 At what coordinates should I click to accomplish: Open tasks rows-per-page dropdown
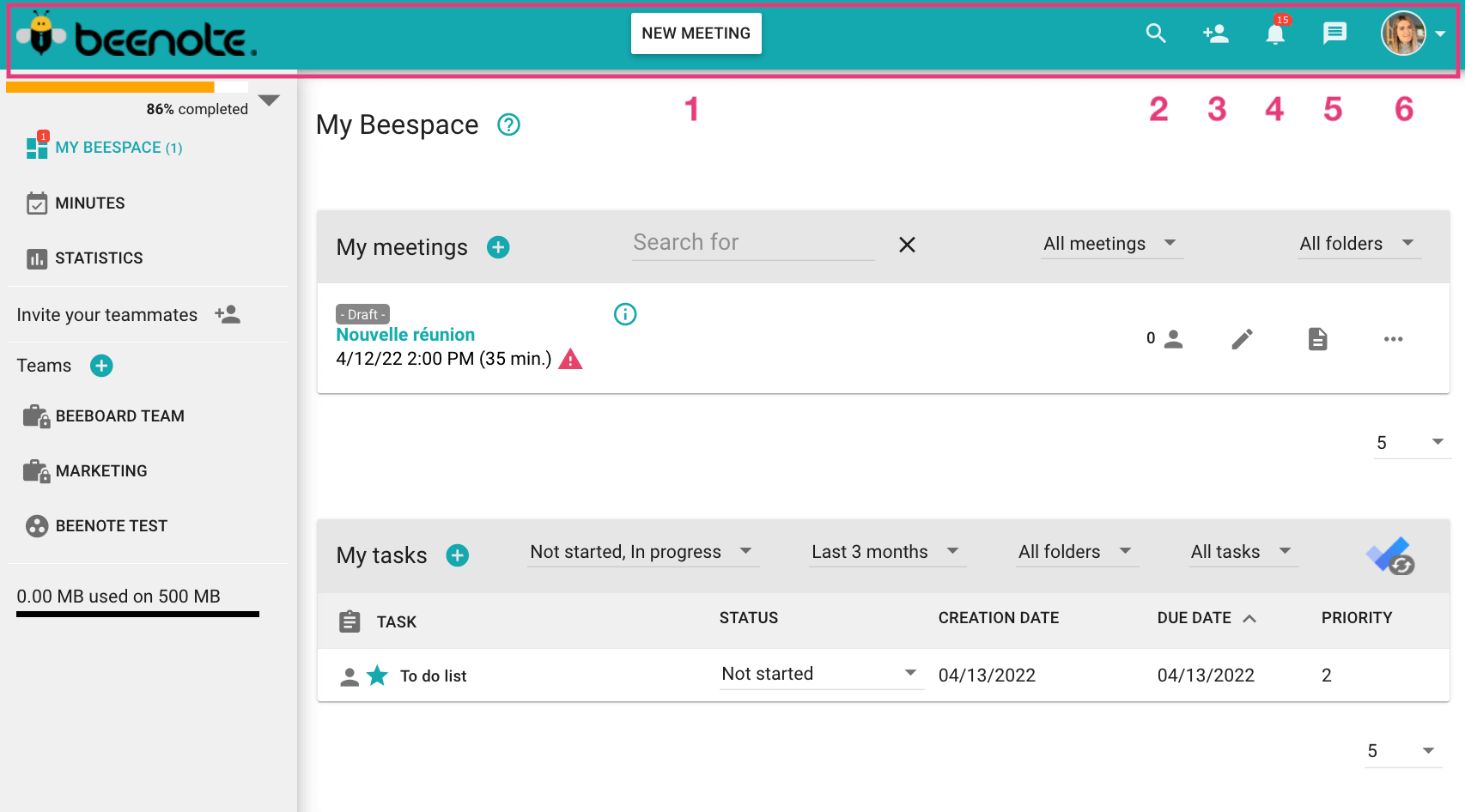pos(1403,751)
